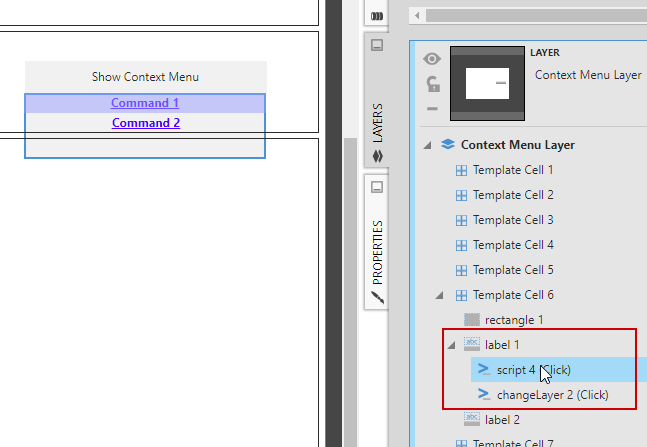Toggle visibility eye of Context Menu Layer
This screenshot has width=647, height=447.
(432, 59)
